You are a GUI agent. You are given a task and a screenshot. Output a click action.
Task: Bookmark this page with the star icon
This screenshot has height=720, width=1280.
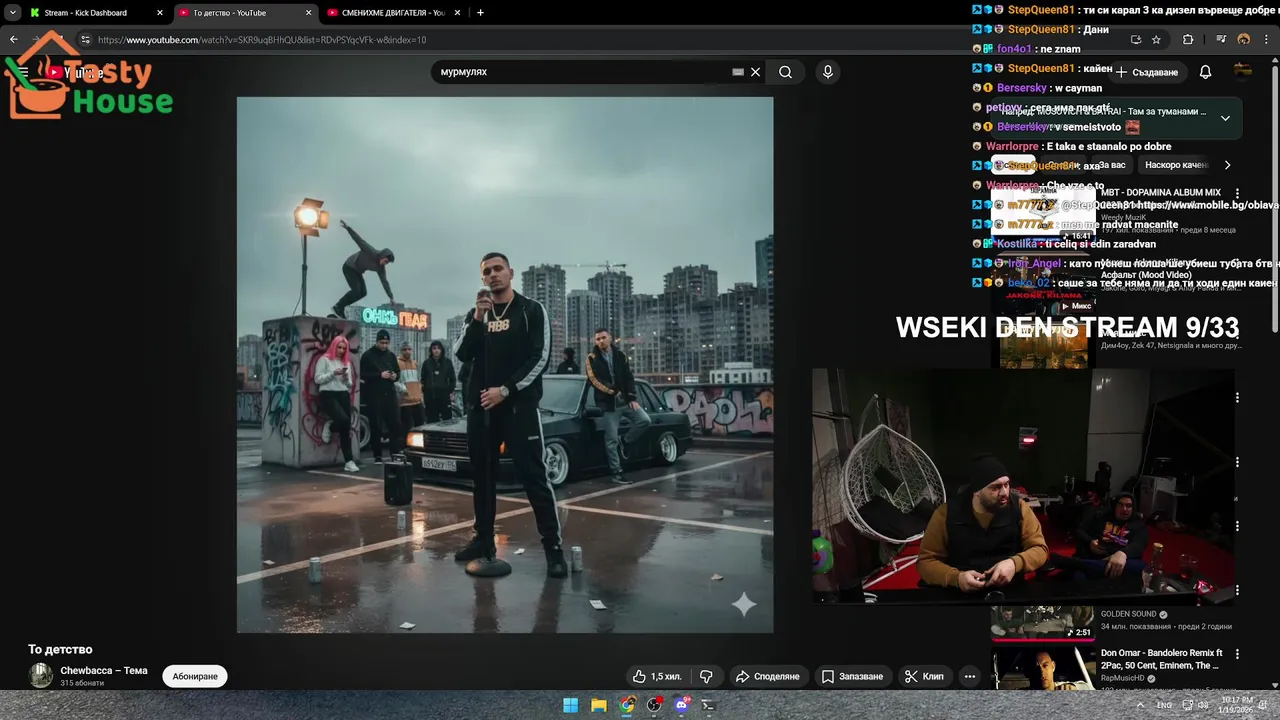pyautogui.click(x=1156, y=40)
